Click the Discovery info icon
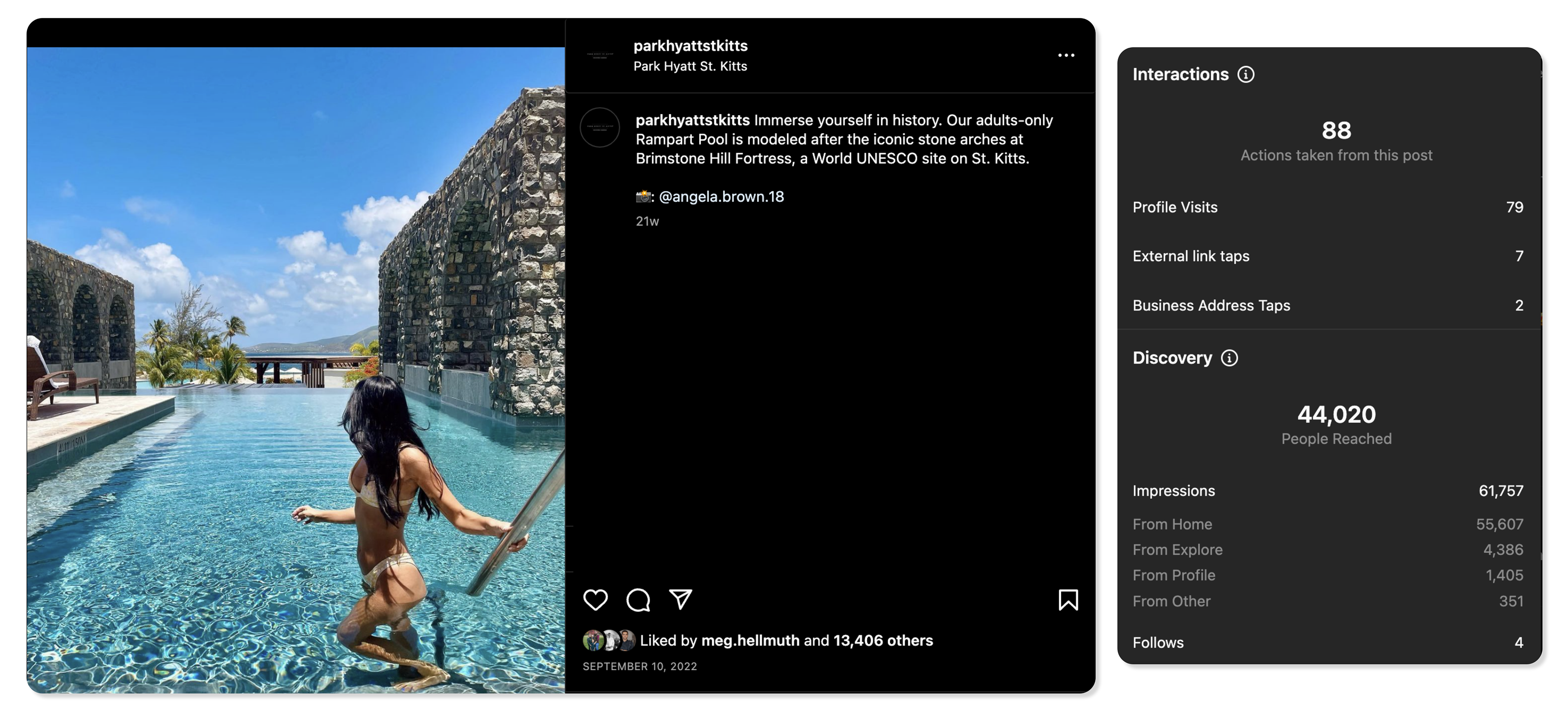The width and height of the screenshot is (1568, 711). click(x=1229, y=358)
